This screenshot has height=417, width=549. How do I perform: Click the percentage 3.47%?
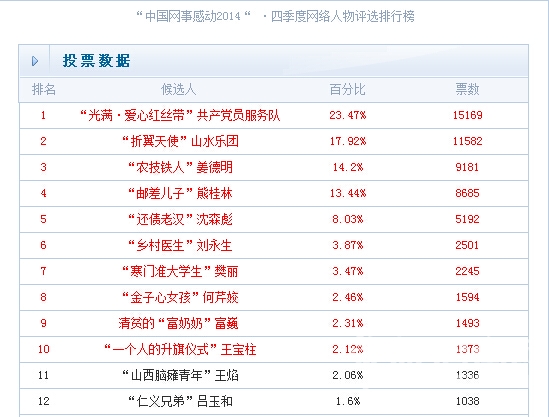[x=348, y=271]
